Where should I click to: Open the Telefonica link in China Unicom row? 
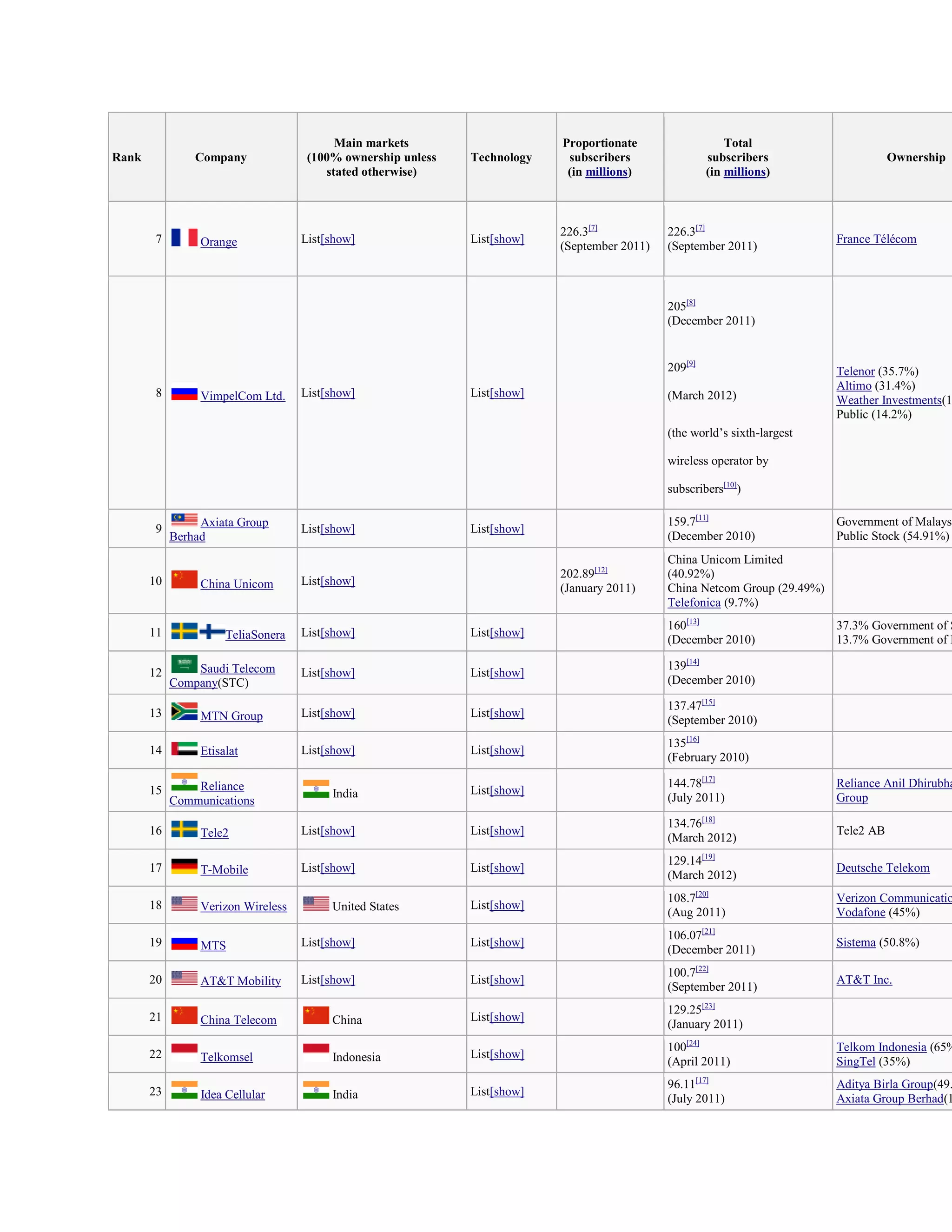click(x=694, y=603)
